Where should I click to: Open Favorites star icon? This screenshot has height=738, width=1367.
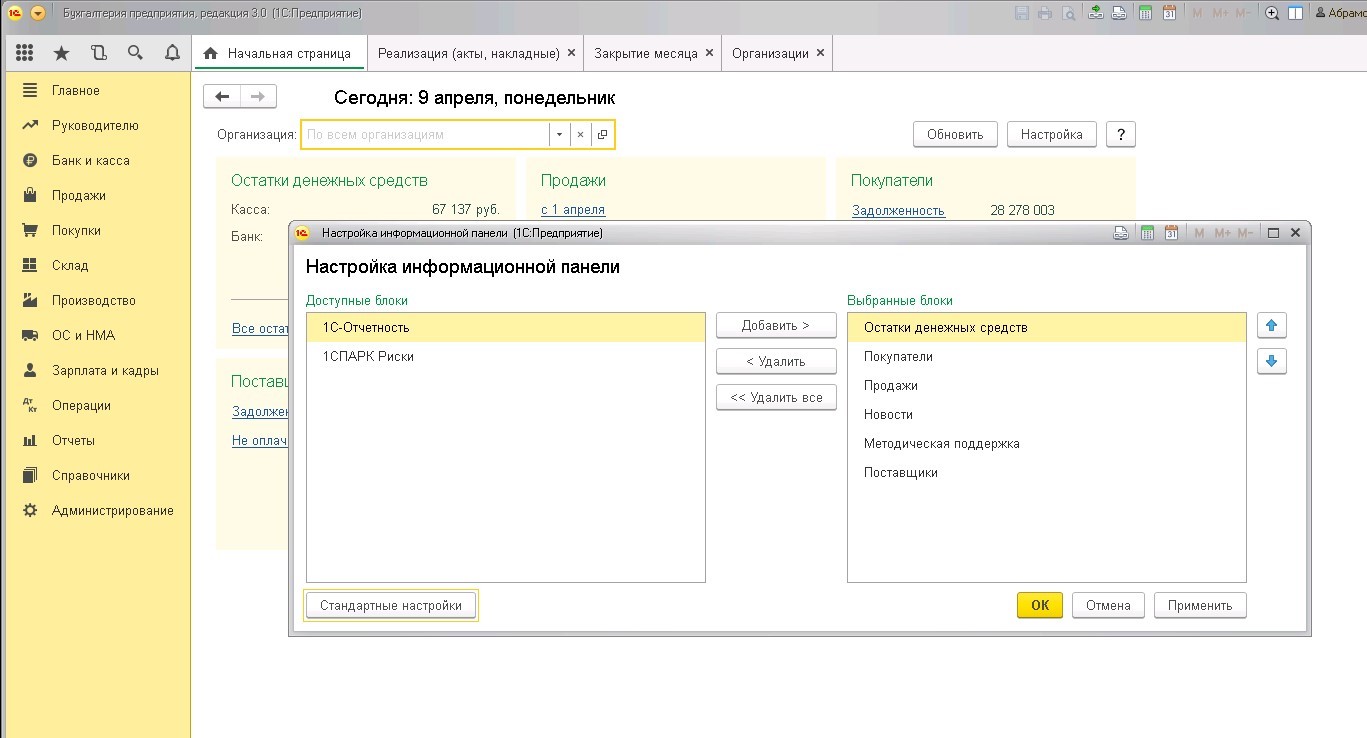[61, 53]
